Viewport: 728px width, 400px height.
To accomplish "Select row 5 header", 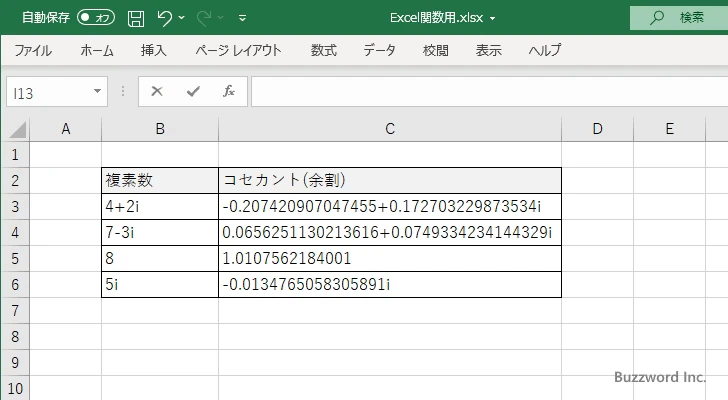I will 15,258.
